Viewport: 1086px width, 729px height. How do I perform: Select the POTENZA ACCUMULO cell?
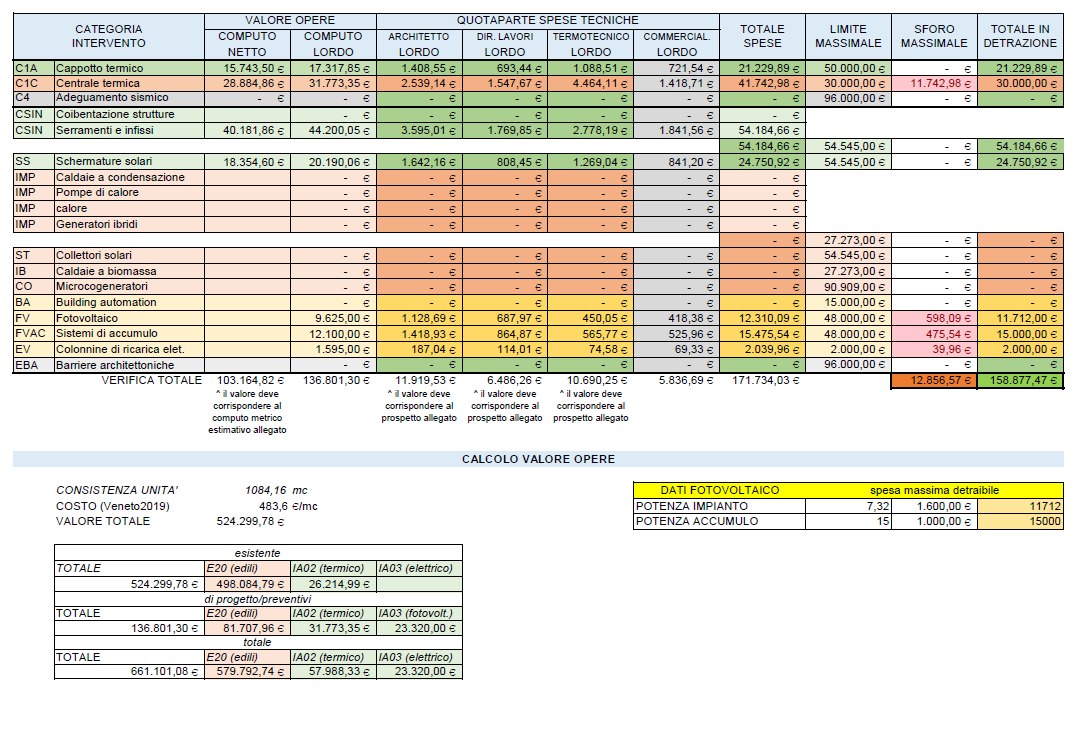click(x=720, y=522)
